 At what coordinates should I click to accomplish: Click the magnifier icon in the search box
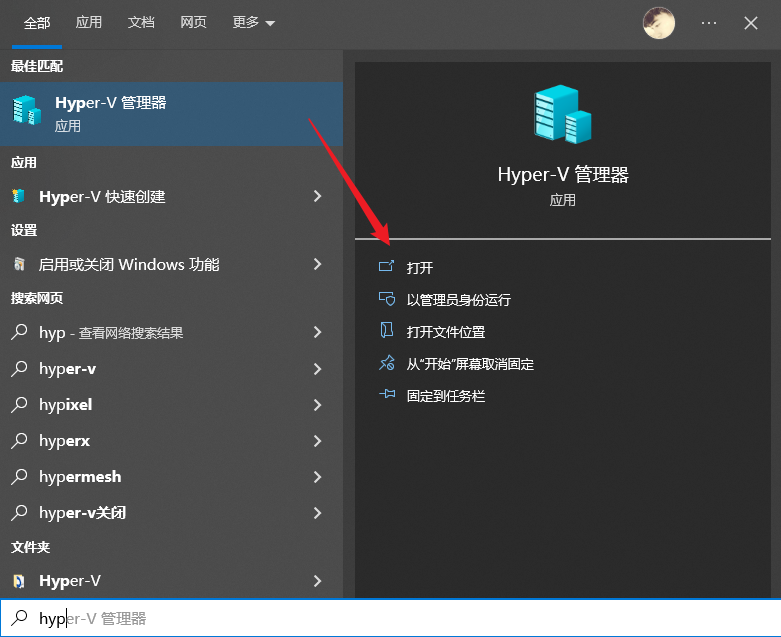click(x=19, y=618)
